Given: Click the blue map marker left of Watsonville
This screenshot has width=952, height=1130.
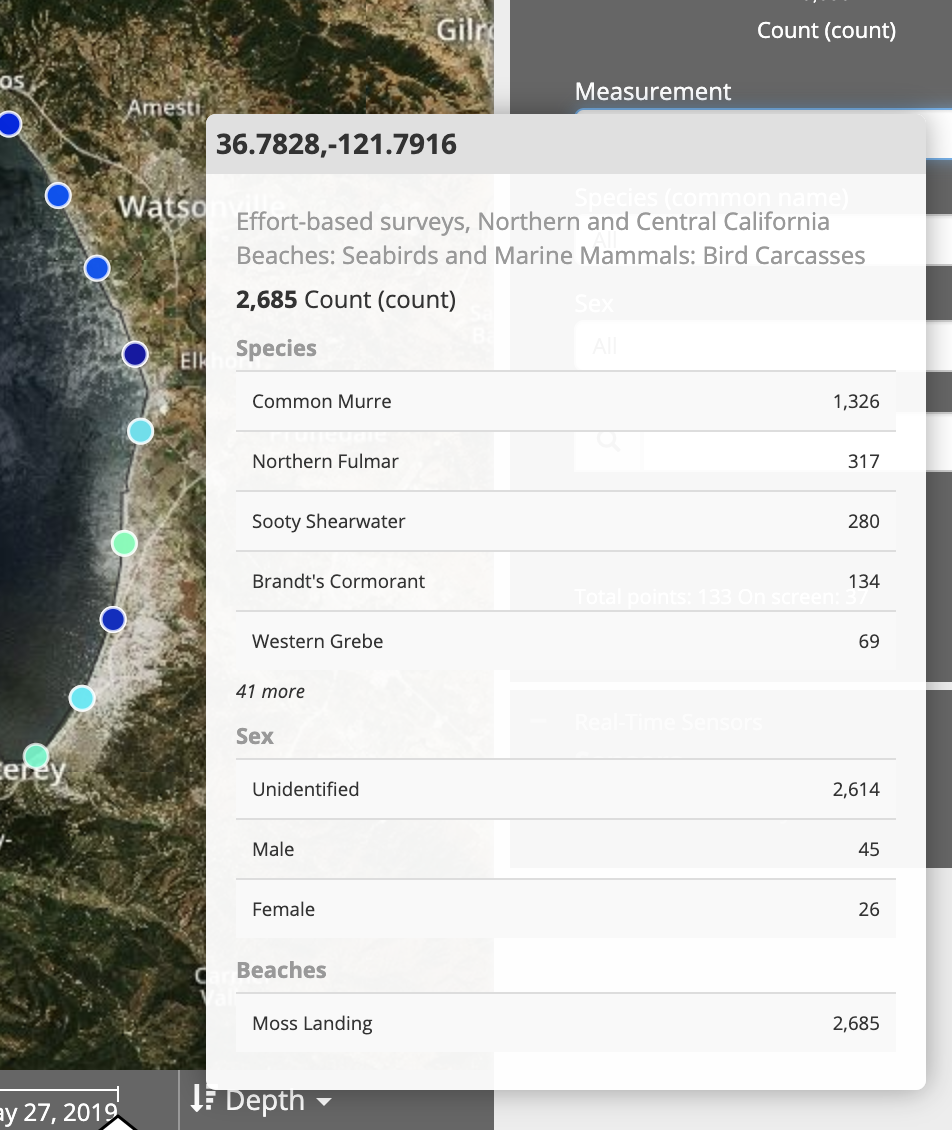Looking at the screenshot, I should 58,195.
